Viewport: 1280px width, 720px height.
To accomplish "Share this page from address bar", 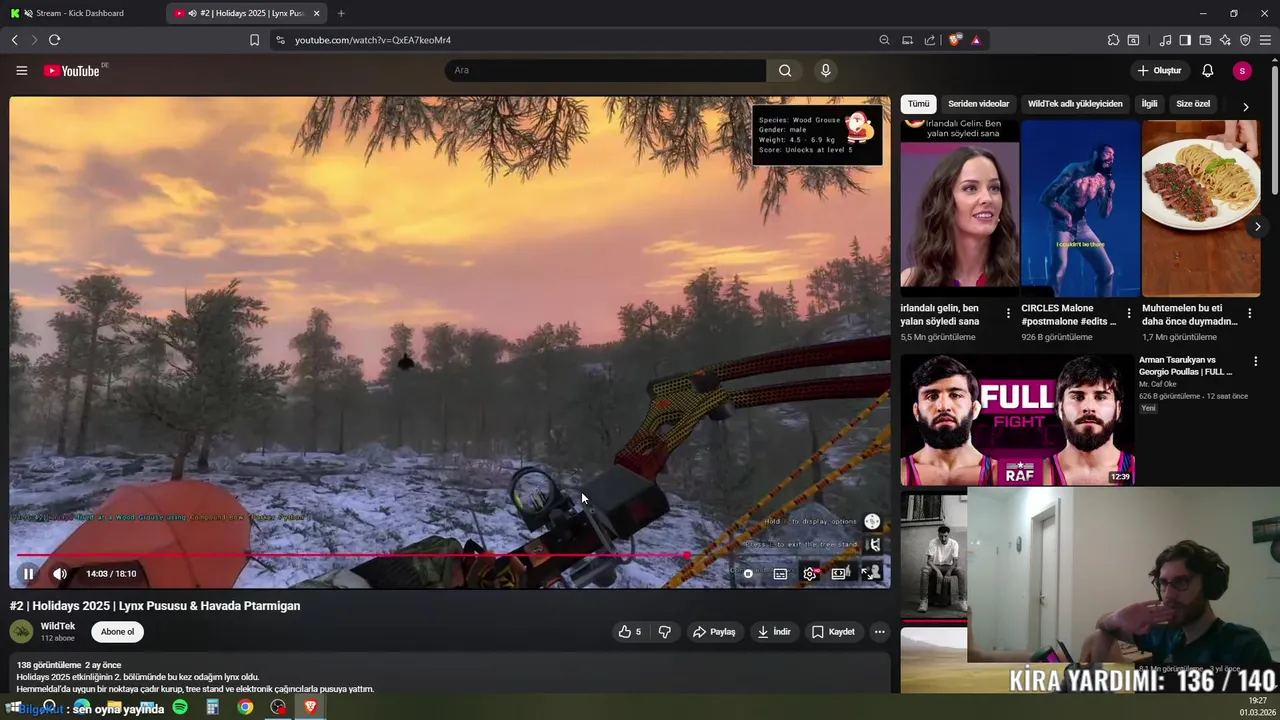I will coord(930,40).
